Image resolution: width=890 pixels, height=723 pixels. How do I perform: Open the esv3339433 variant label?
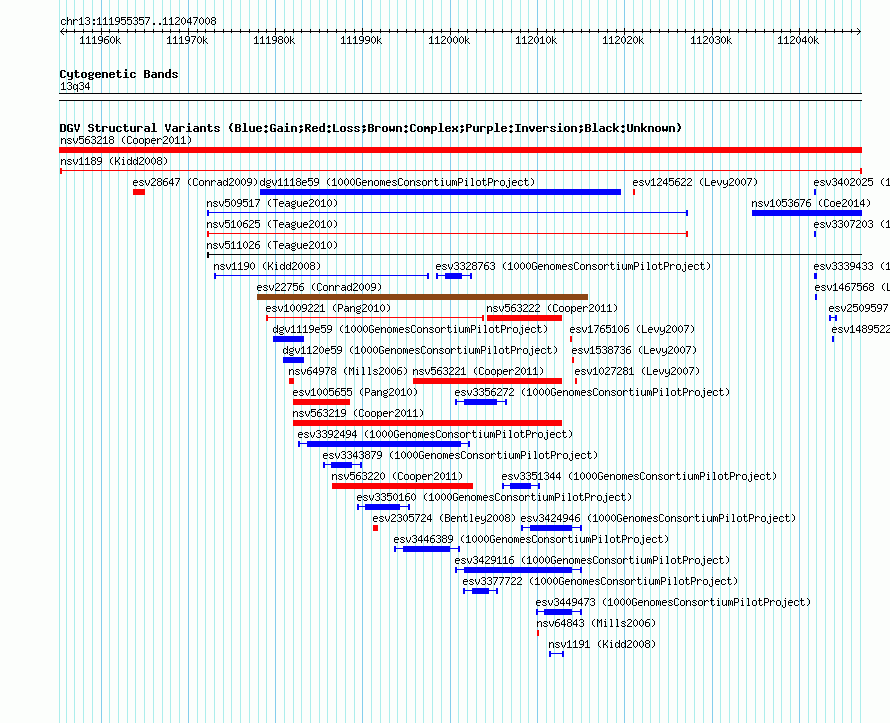[851, 266]
